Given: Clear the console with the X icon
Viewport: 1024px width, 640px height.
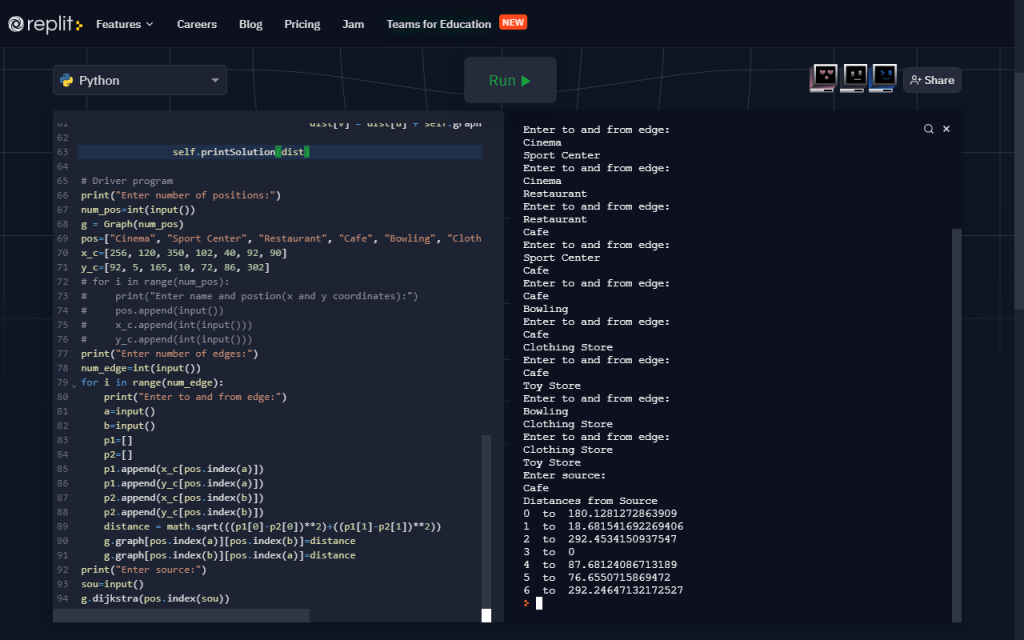Looking at the screenshot, I should coord(946,129).
